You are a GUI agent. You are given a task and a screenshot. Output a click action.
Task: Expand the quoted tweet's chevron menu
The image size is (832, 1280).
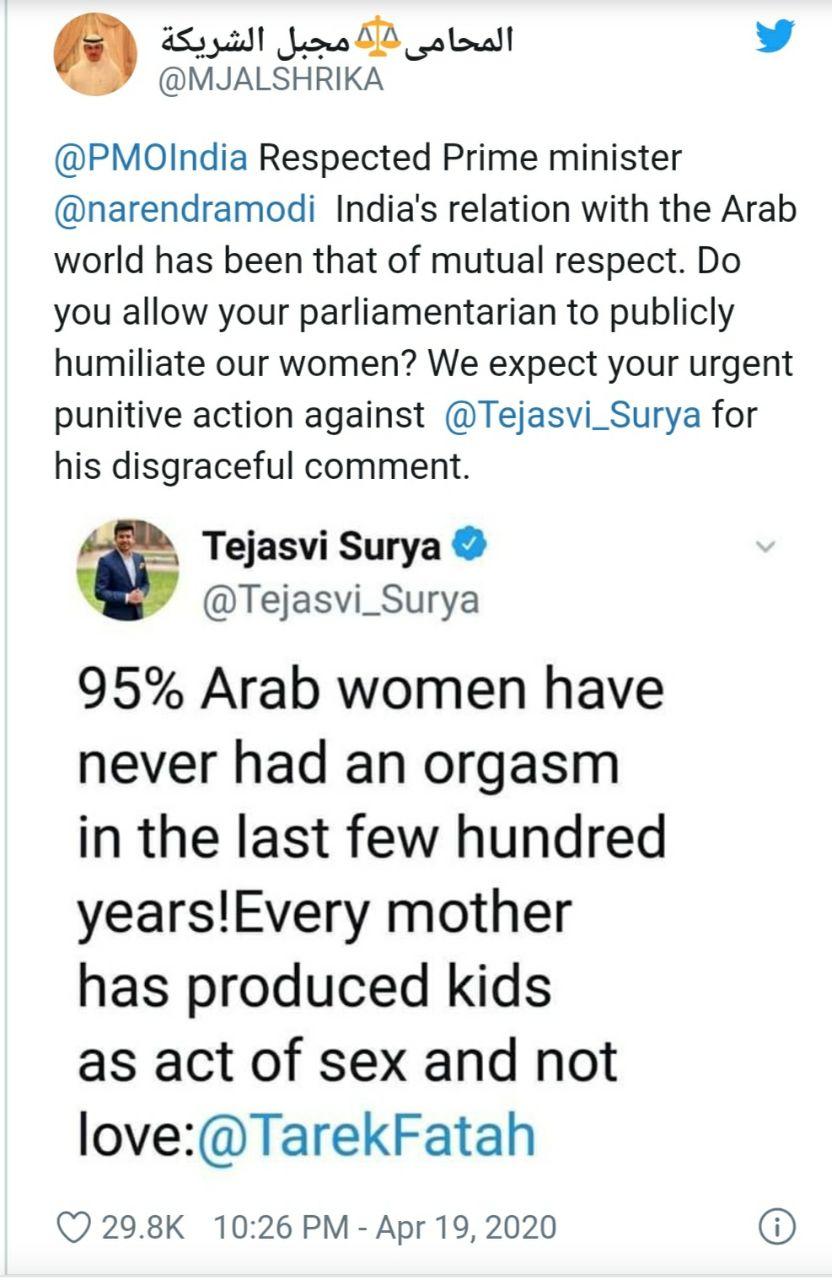tap(764, 547)
